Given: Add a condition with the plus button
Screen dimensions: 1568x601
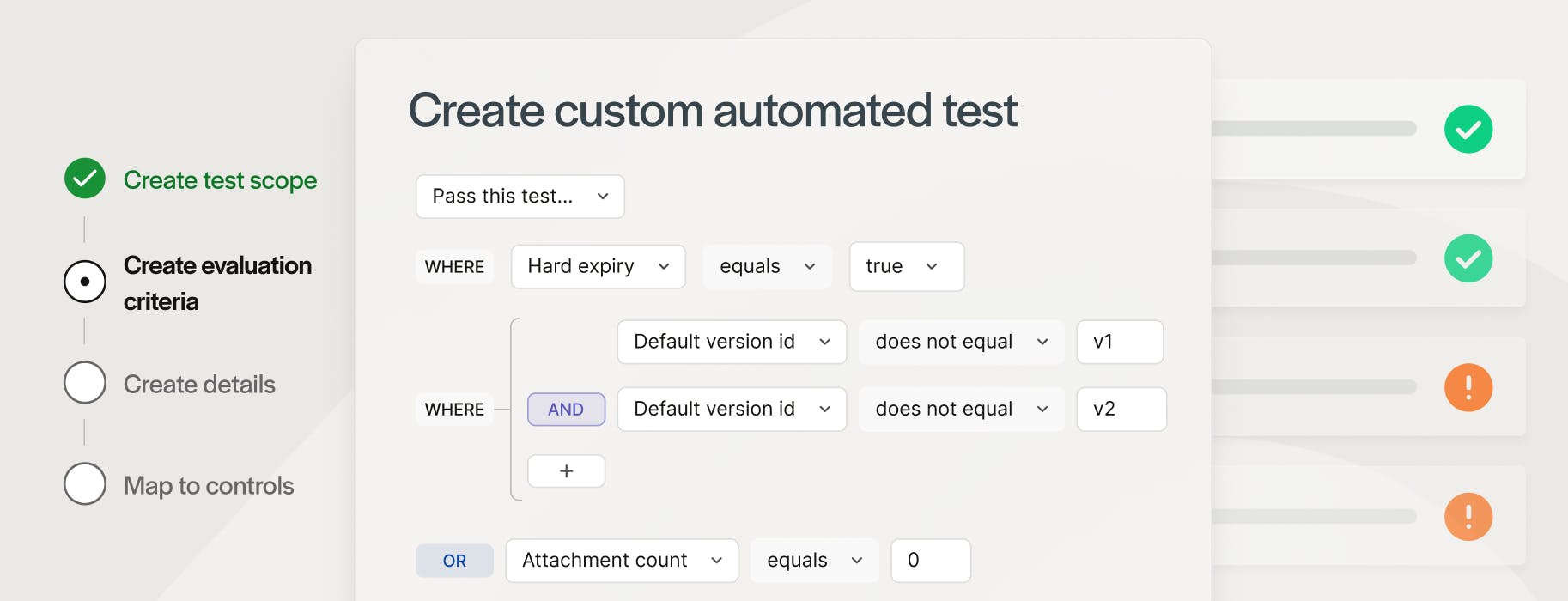Looking at the screenshot, I should point(566,471).
